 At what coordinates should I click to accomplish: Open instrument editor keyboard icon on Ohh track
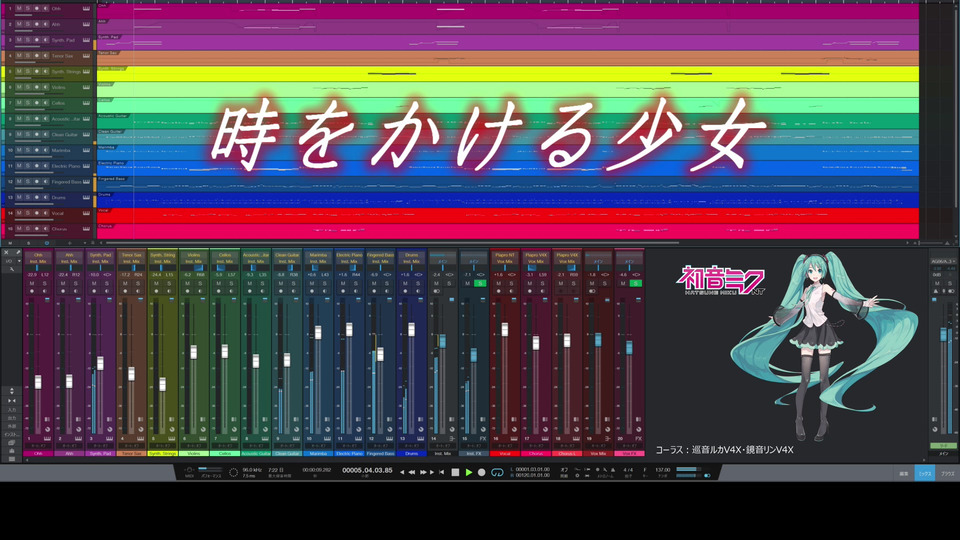click(86, 9)
